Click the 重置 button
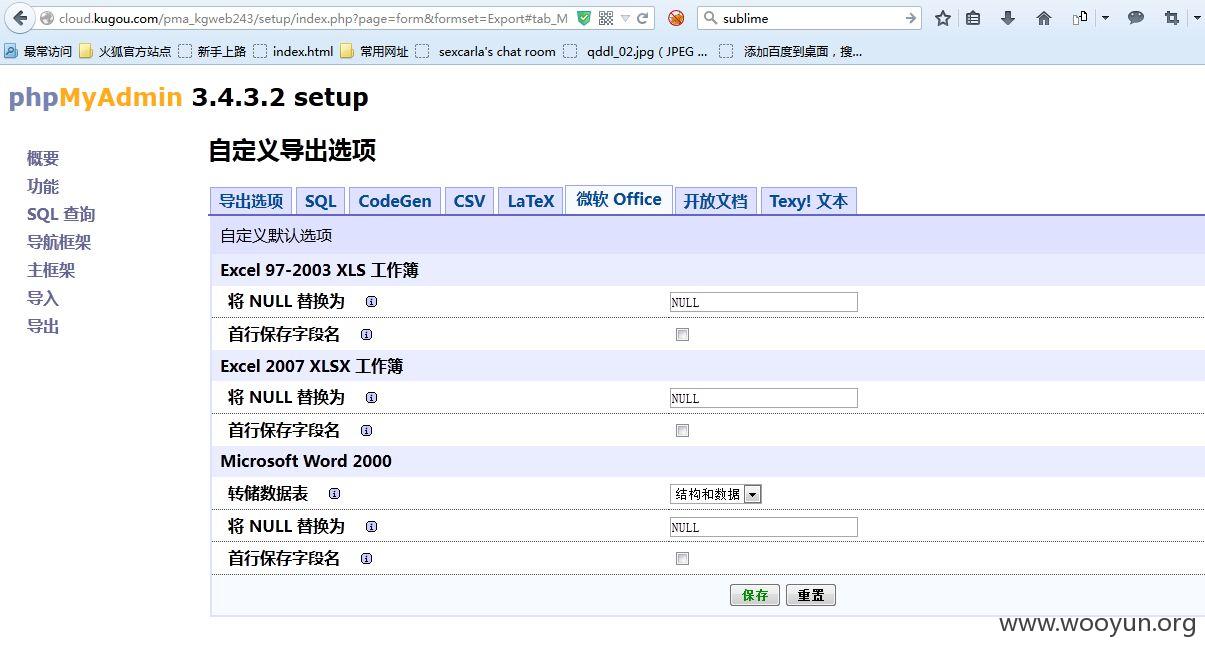The height and width of the screenshot is (652, 1205). (x=811, y=595)
